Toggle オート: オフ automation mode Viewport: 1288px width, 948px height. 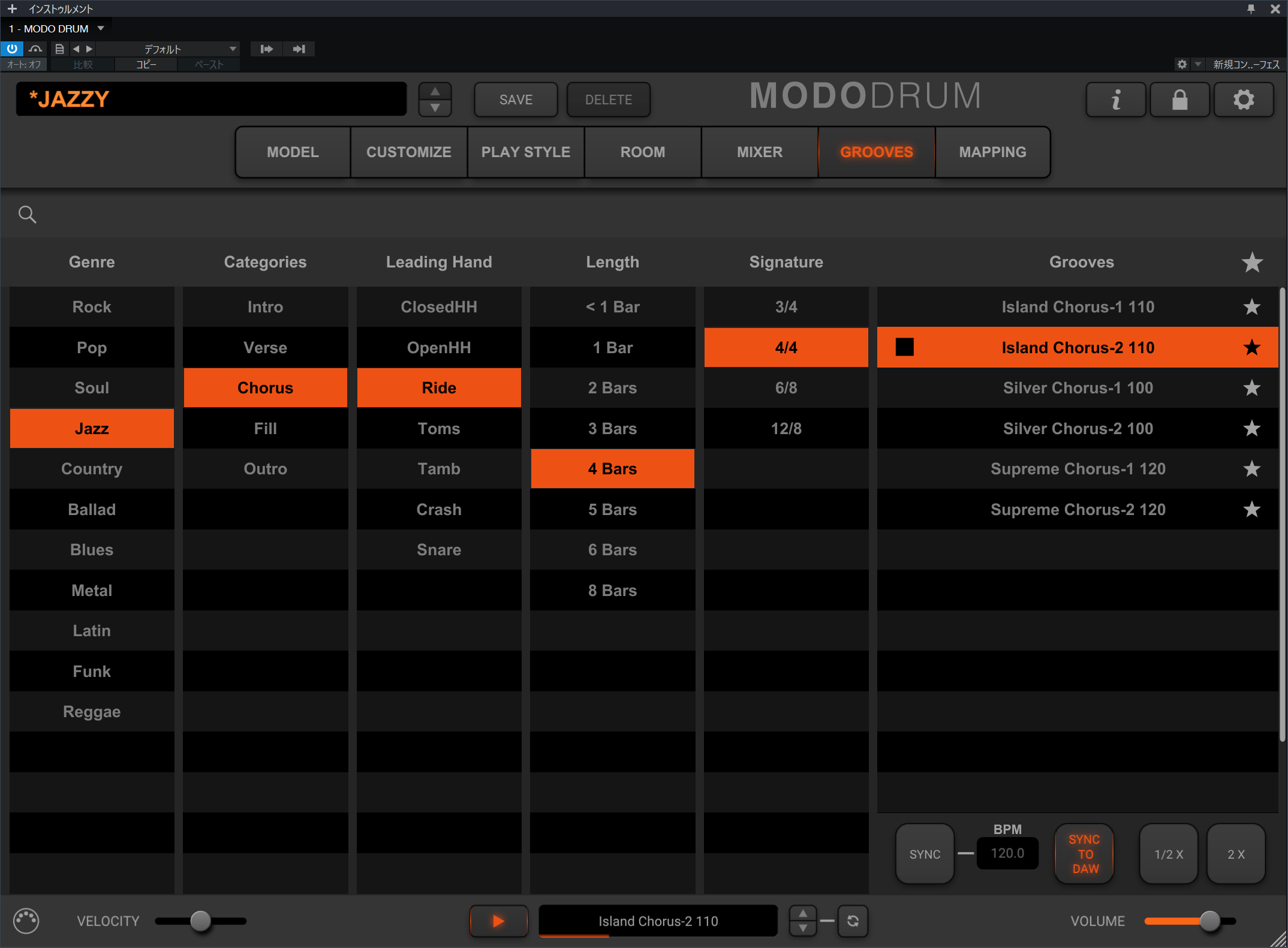(25, 65)
